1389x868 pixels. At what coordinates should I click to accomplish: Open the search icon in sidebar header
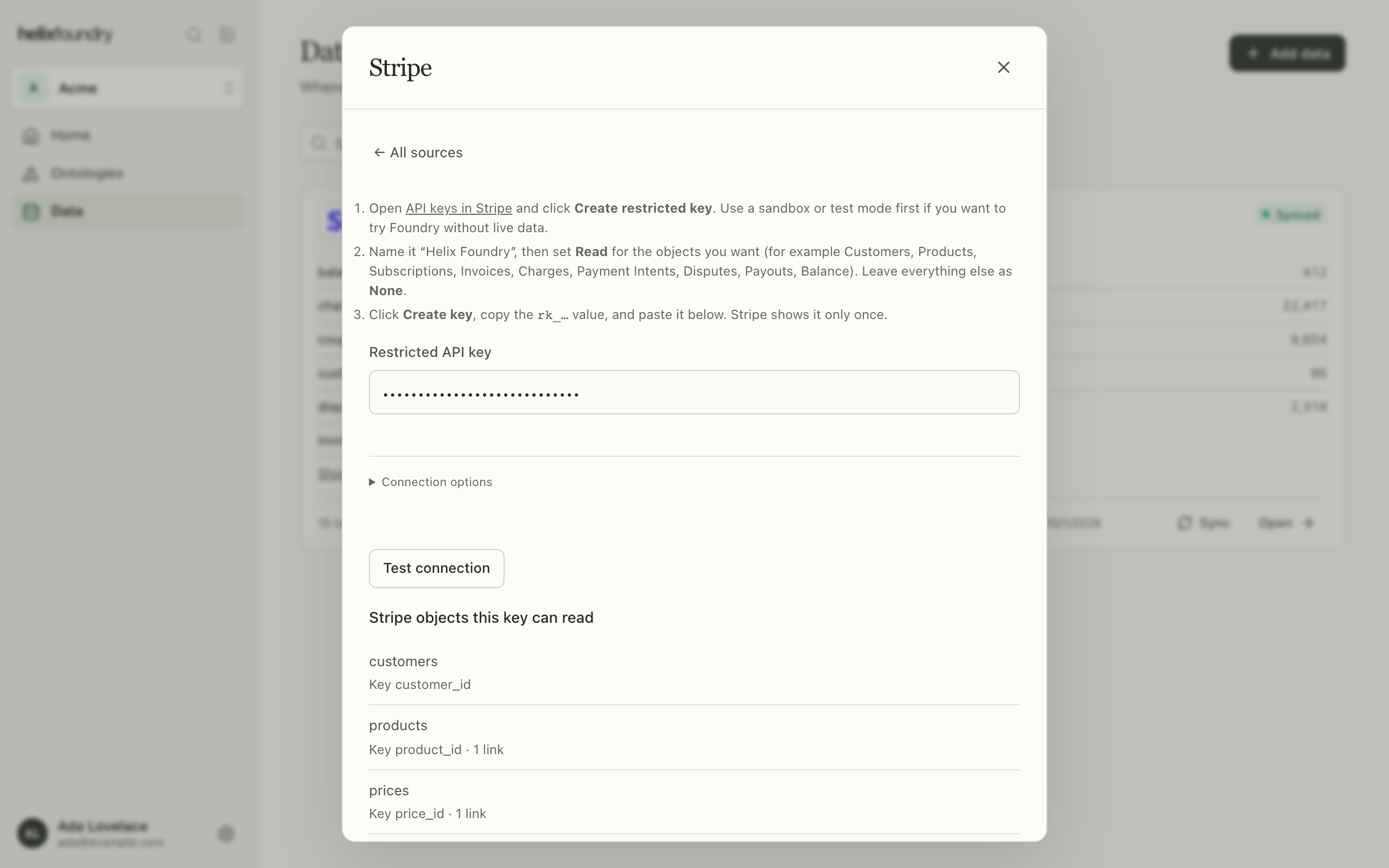(194, 35)
